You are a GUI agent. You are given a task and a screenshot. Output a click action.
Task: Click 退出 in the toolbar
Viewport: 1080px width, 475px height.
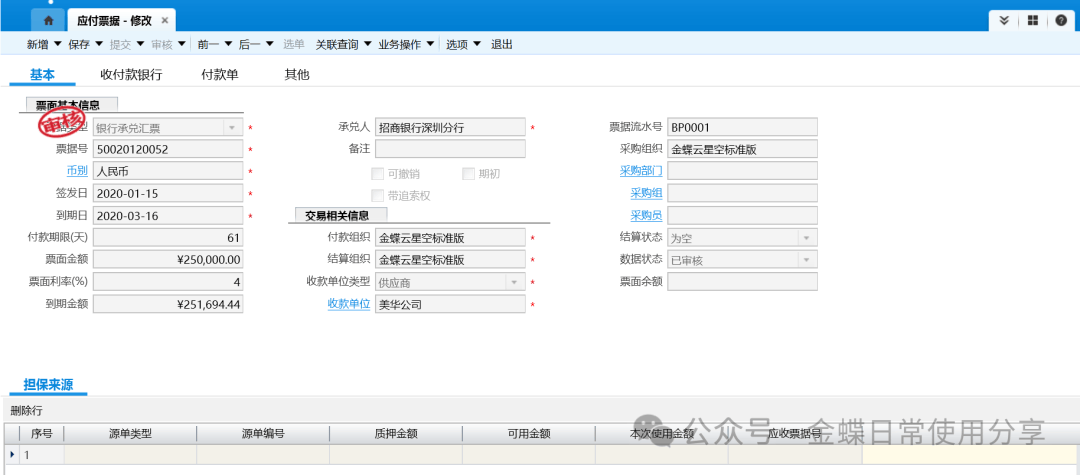point(502,45)
